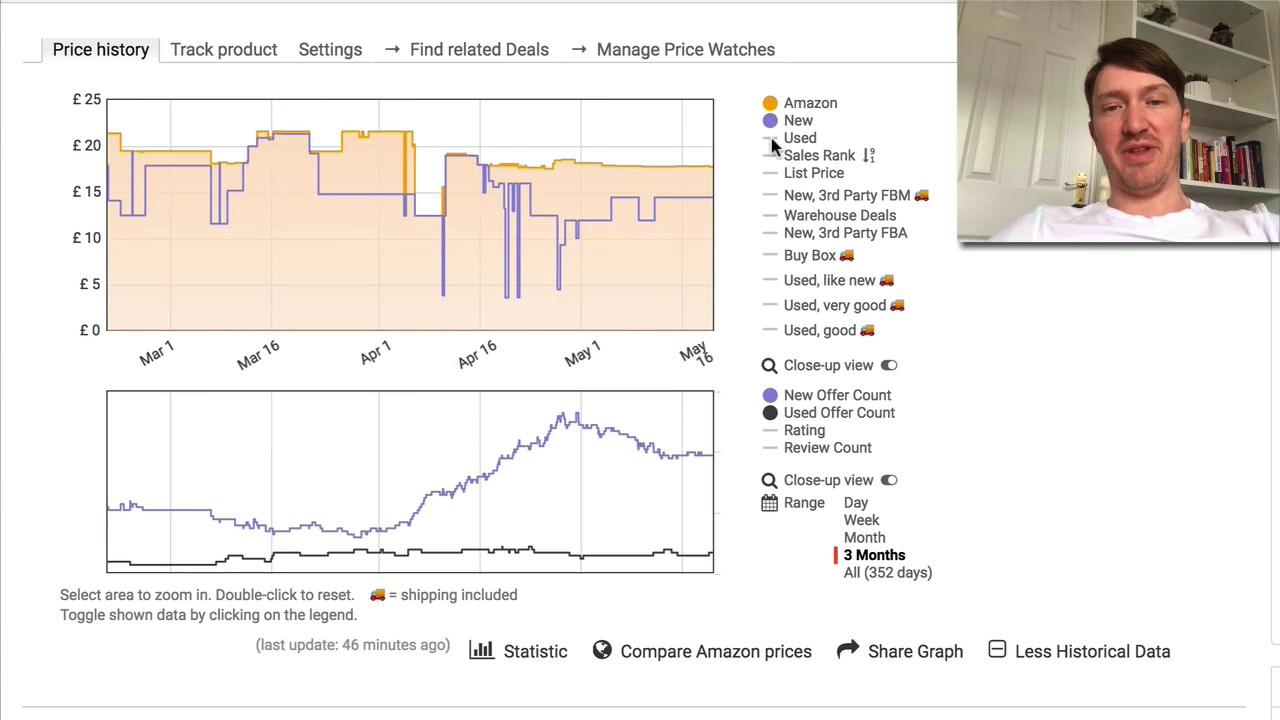Click the globe icon for Compare Amazon prices
The height and width of the screenshot is (720, 1280).
[x=602, y=650]
